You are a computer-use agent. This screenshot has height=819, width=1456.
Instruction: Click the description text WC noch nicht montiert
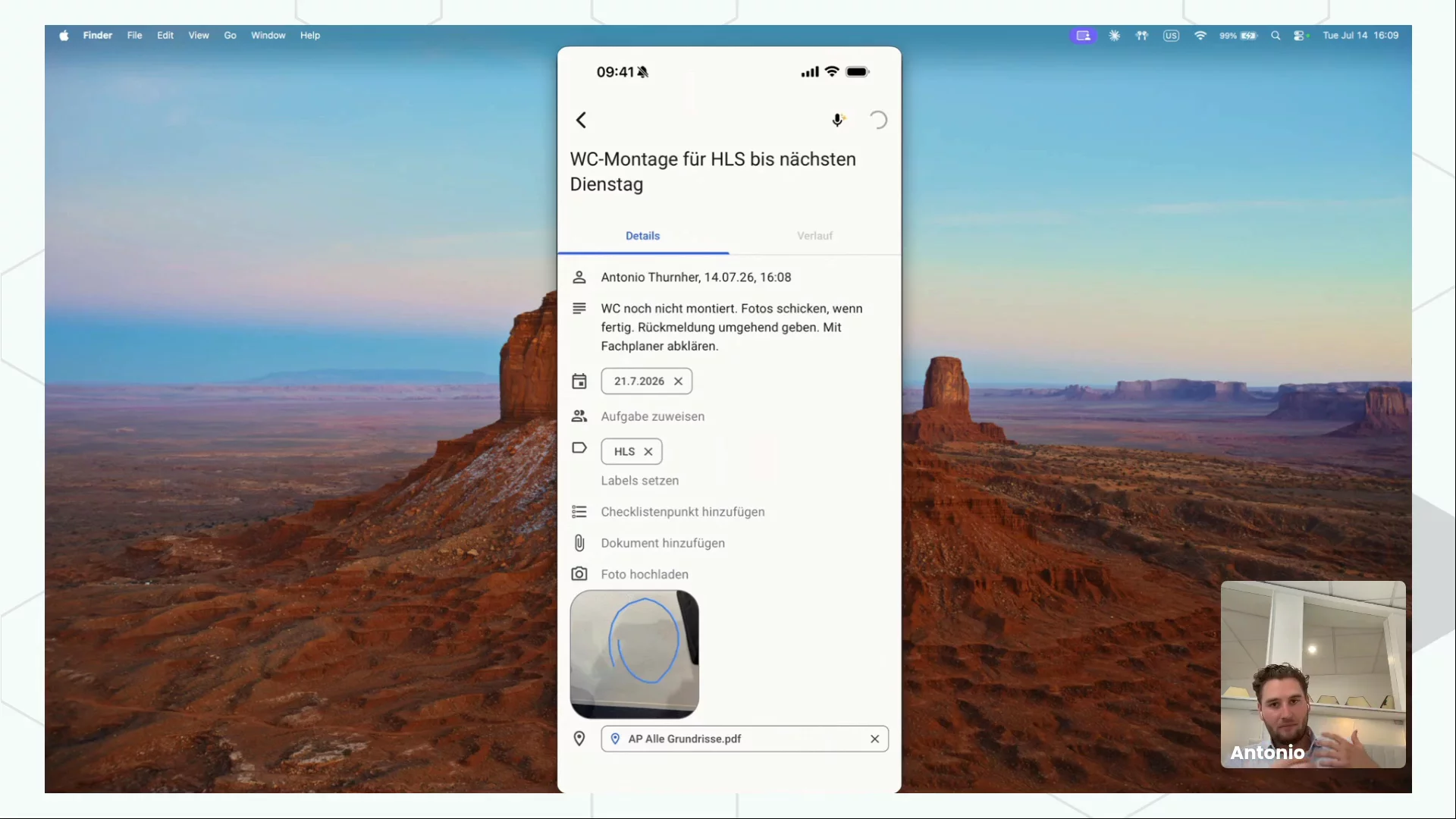coord(732,328)
